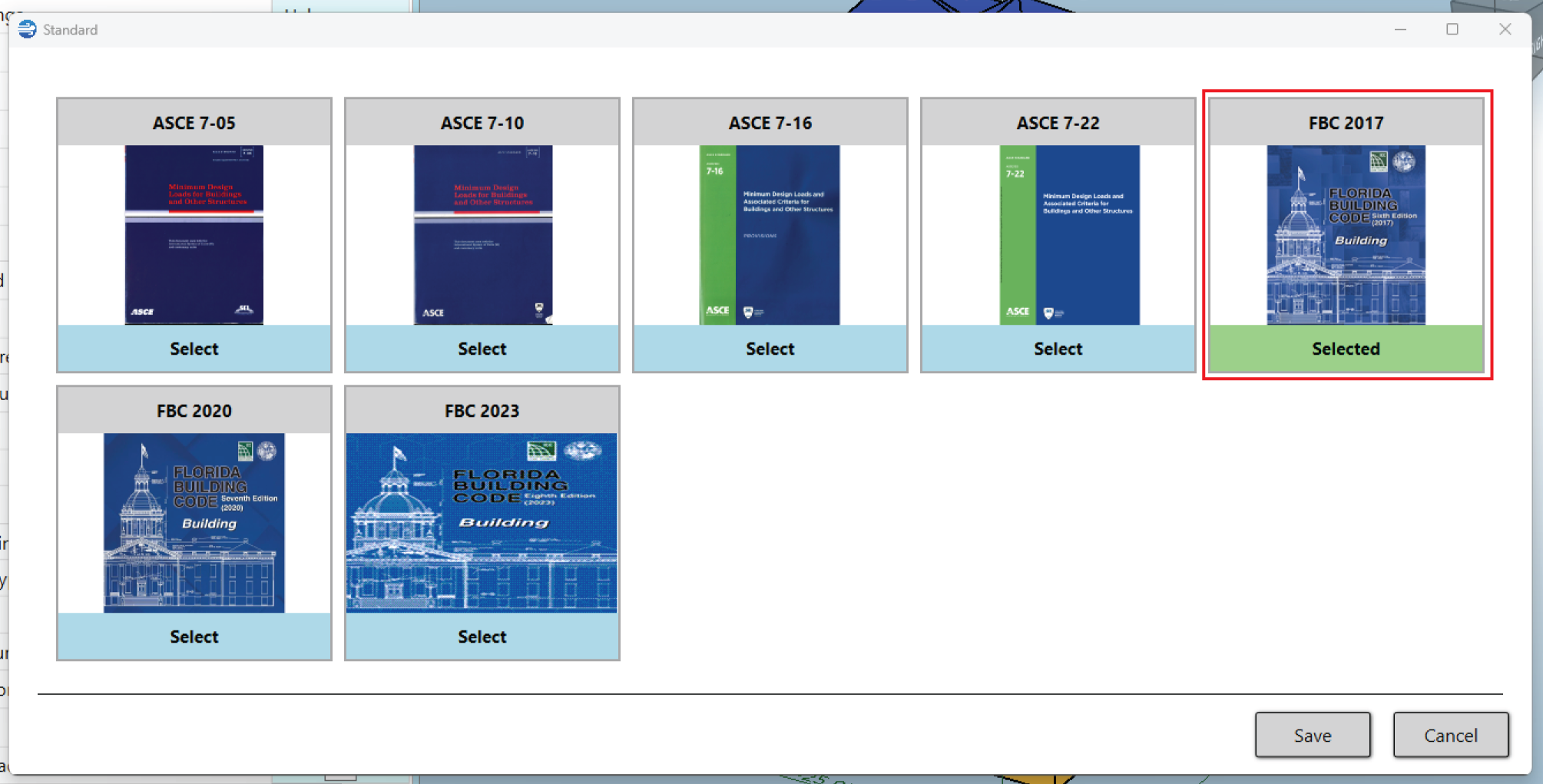This screenshot has height=784, width=1543.
Task: Click the ASCE 7-05 book cover thumbnail
Action: (194, 234)
